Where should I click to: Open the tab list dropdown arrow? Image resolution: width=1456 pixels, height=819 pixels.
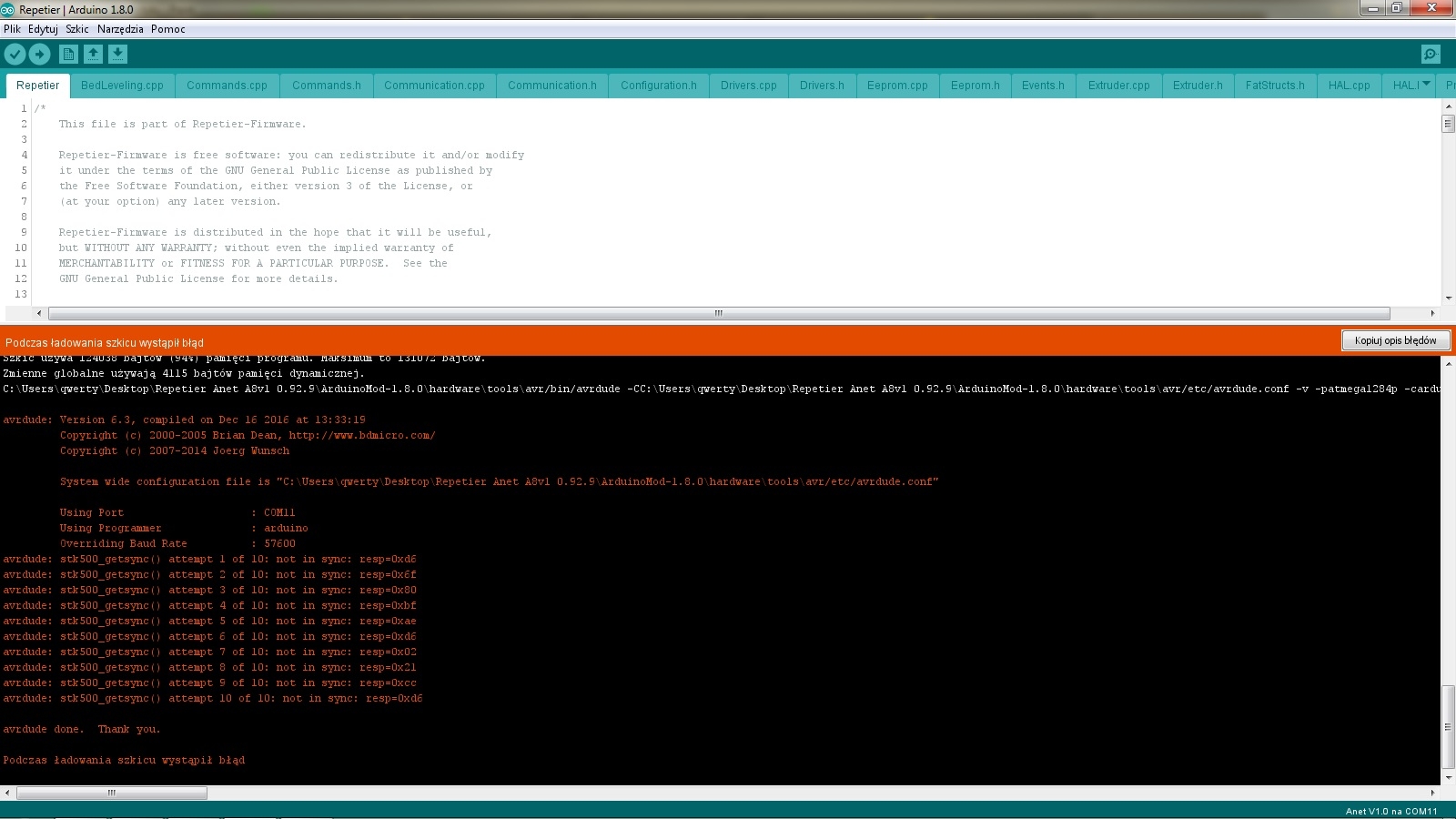coord(1426,84)
